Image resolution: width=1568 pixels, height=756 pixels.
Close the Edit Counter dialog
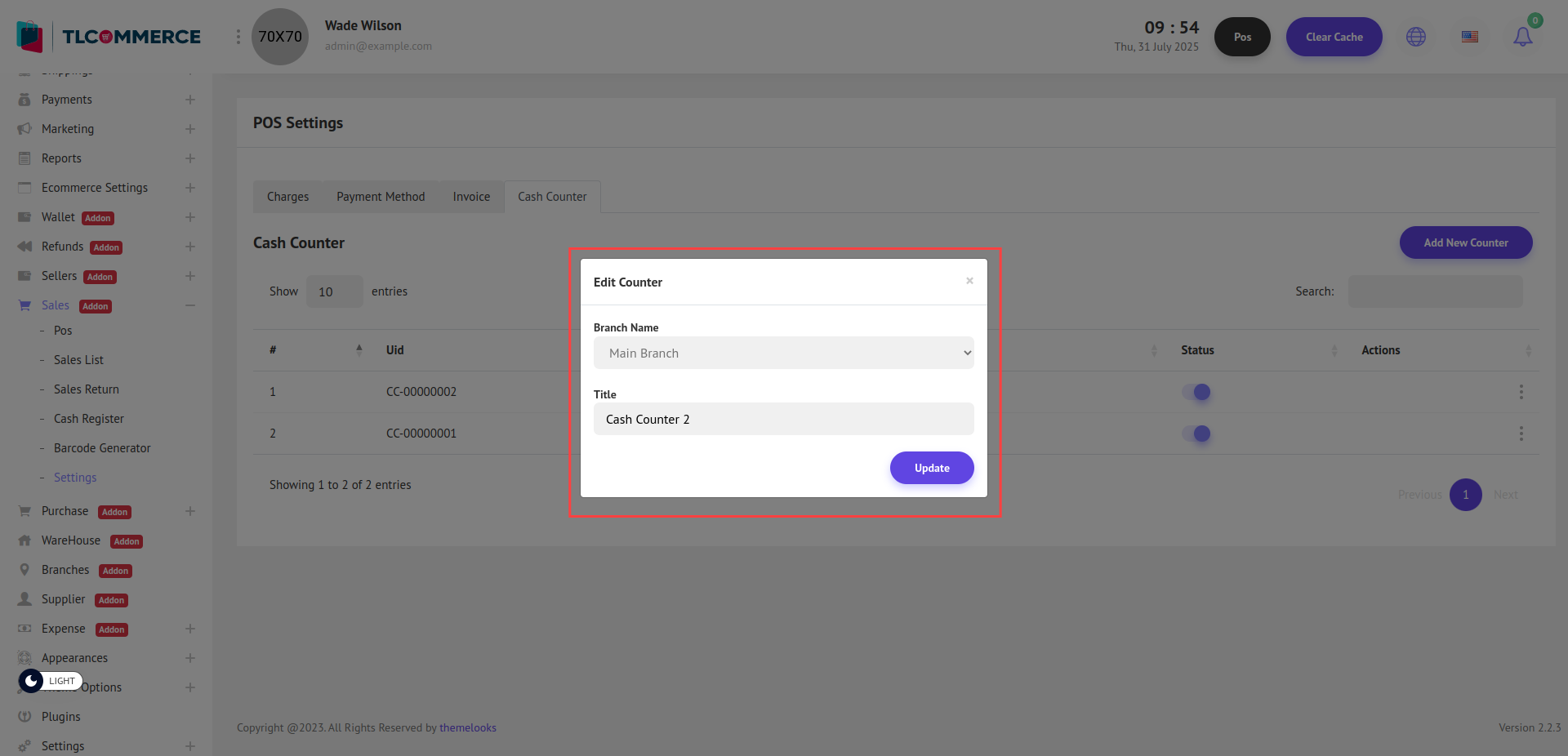point(969,281)
